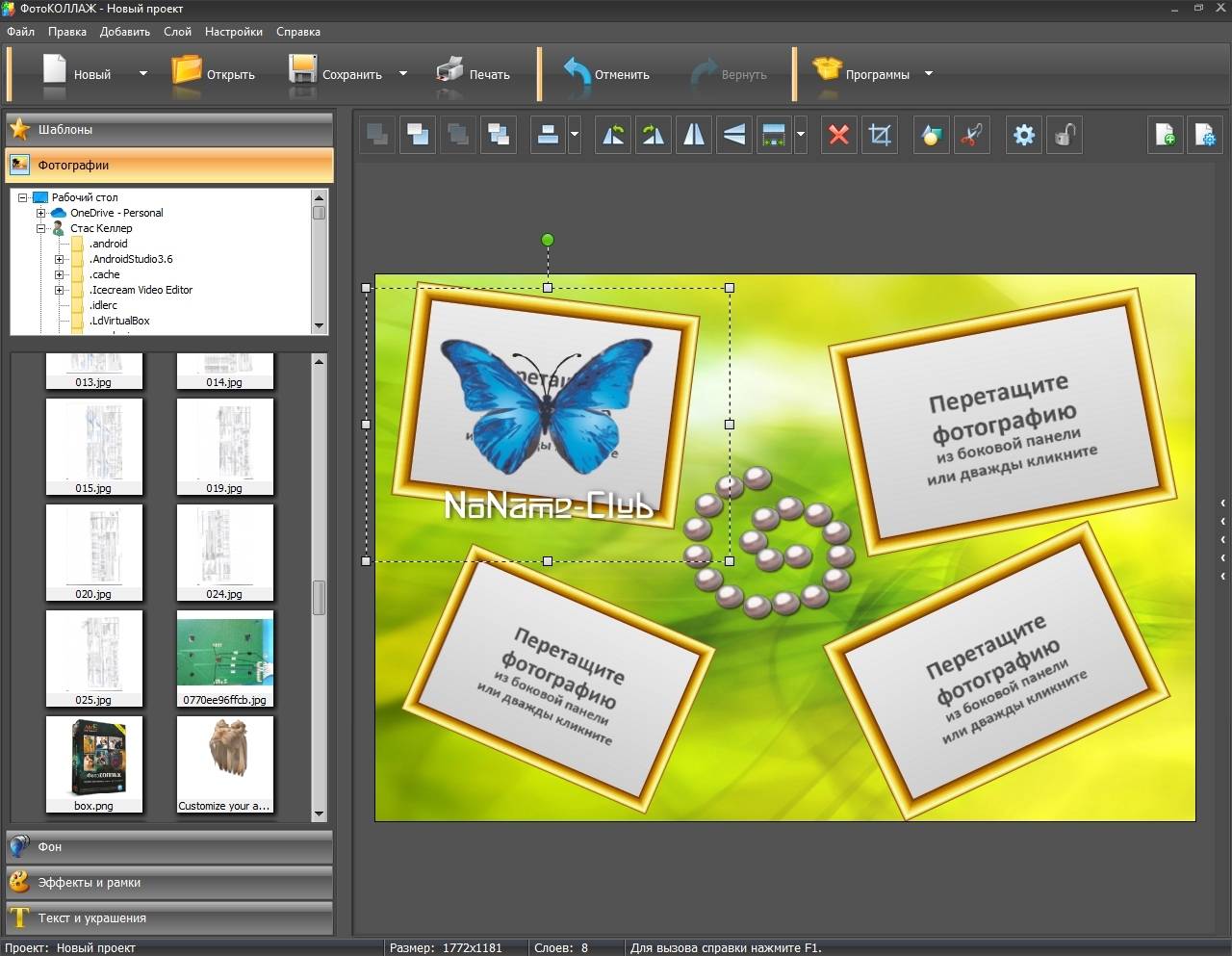Click the green rotation handle above the butterfly

(x=548, y=240)
